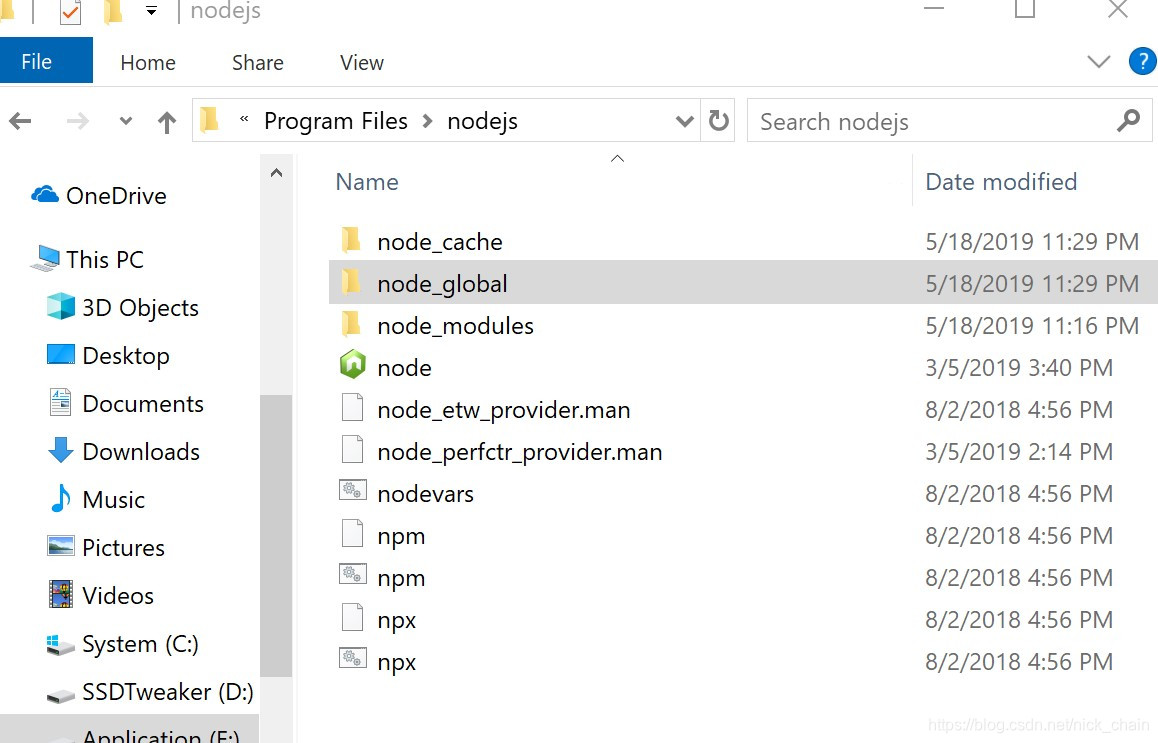Click the npm batch file gear icon
This screenshot has width=1158, height=743.
click(x=353, y=575)
